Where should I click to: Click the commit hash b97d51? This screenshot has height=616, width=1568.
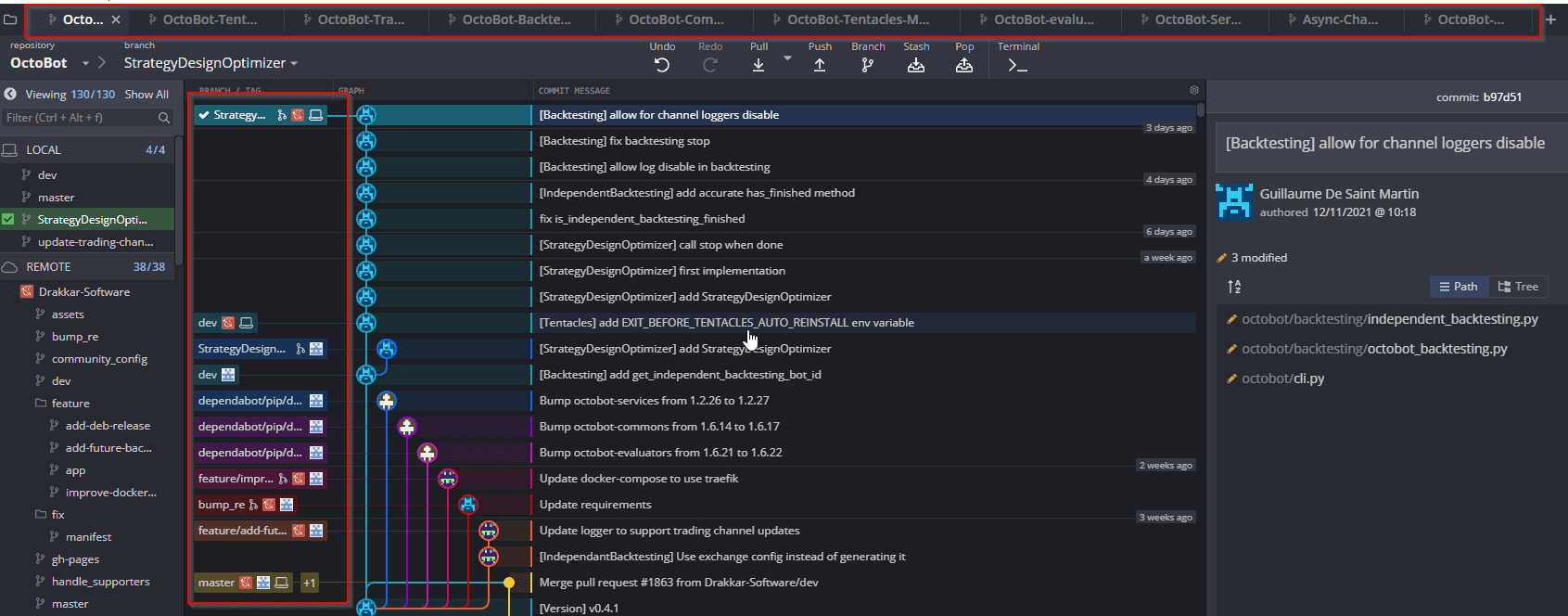coord(1502,96)
